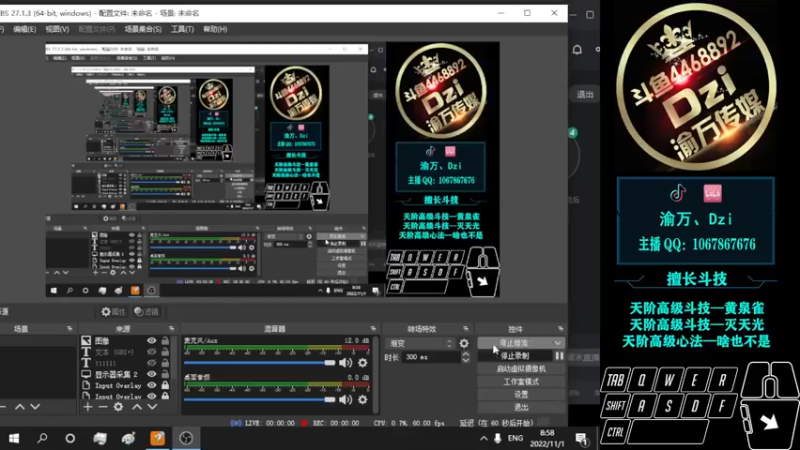Start virtual camera with 启动虚拟摄像机
Image resolution: width=800 pixels, height=450 pixels.
point(521,368)
